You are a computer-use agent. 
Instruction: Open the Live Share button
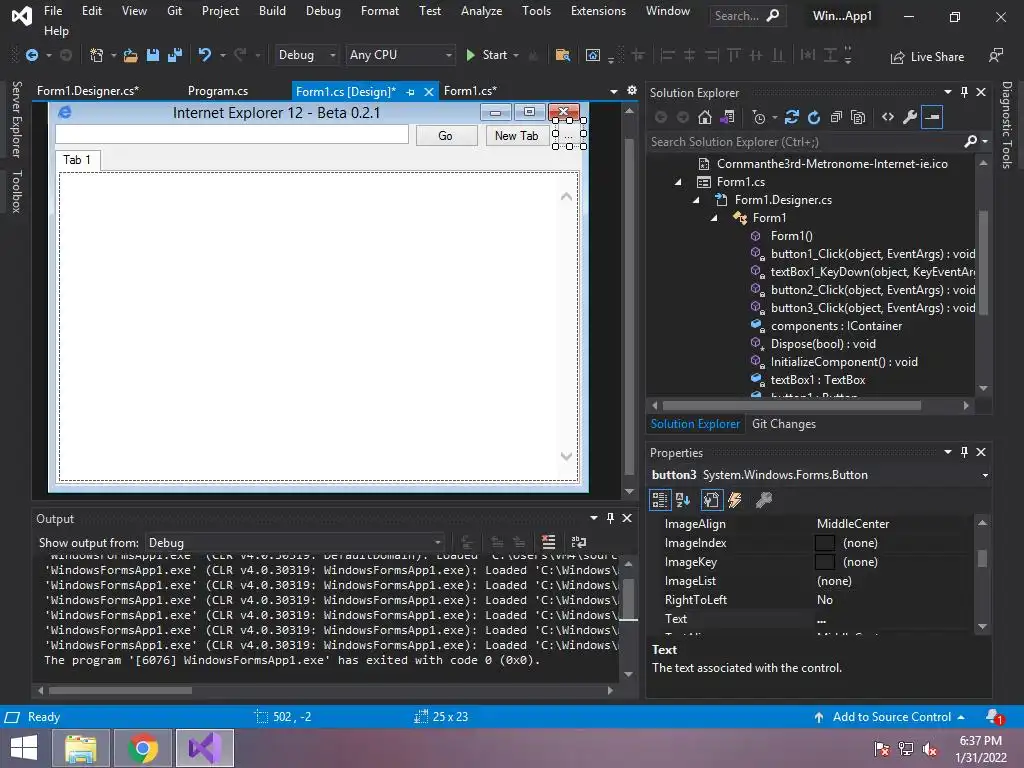pyautogui.click(x=927, y=57)
